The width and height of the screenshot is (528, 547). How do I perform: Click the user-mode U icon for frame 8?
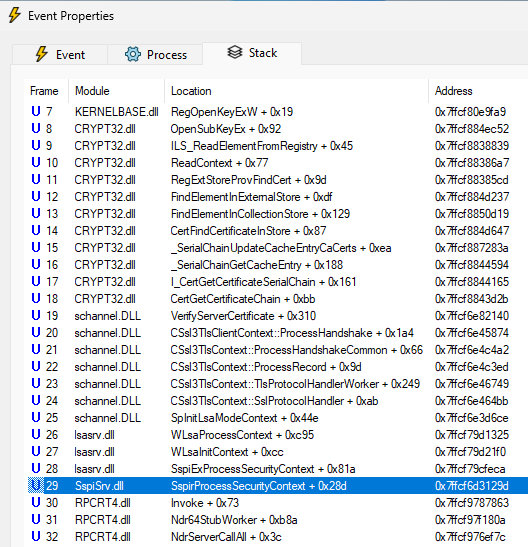[x=36, y=129]
